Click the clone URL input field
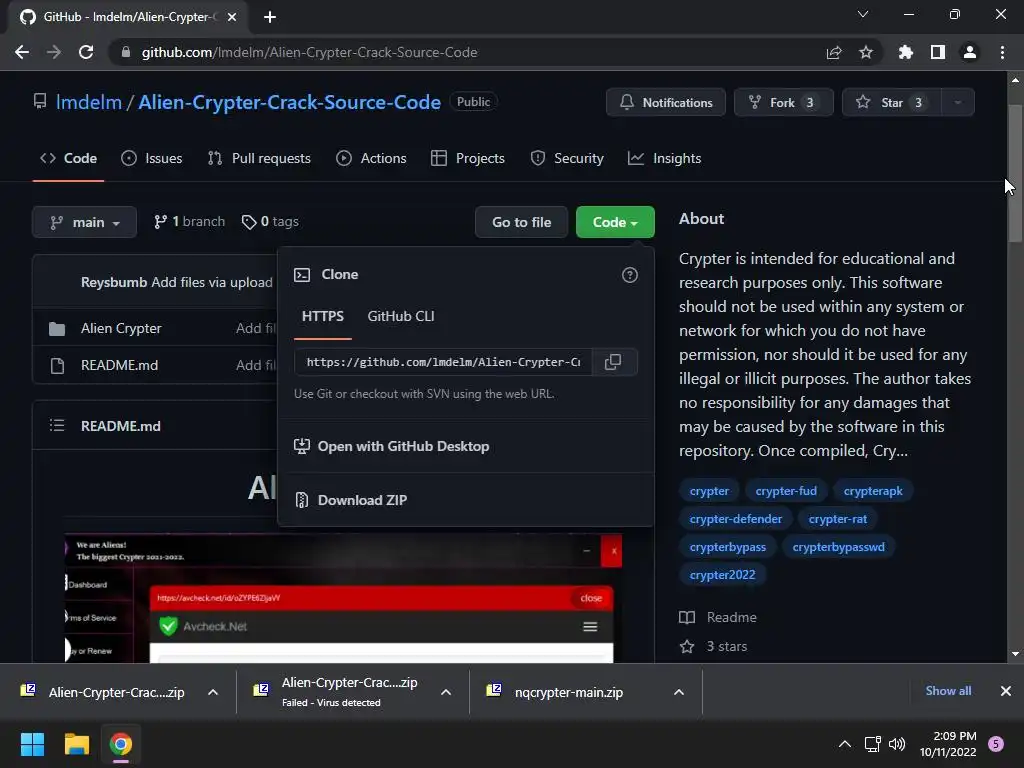Screen dimensions: 1024x768 tap(443, 362)
